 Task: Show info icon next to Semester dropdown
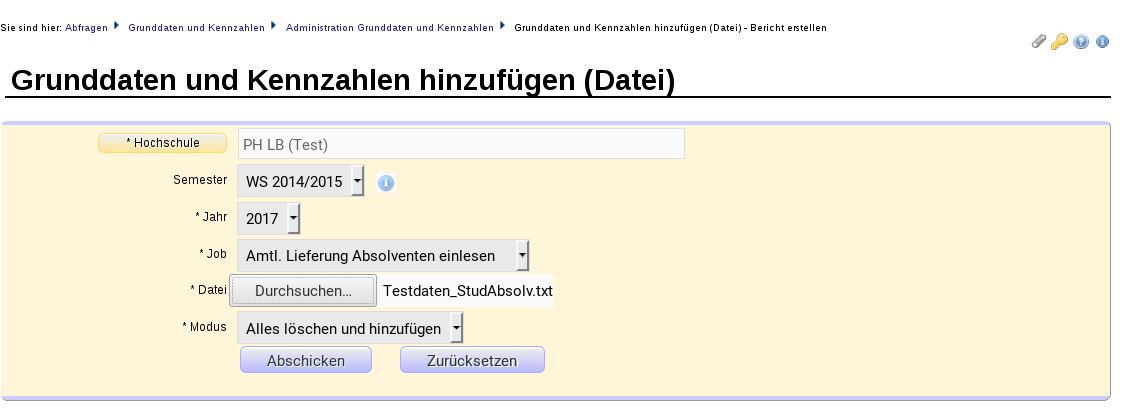click(x=386, y=183)
